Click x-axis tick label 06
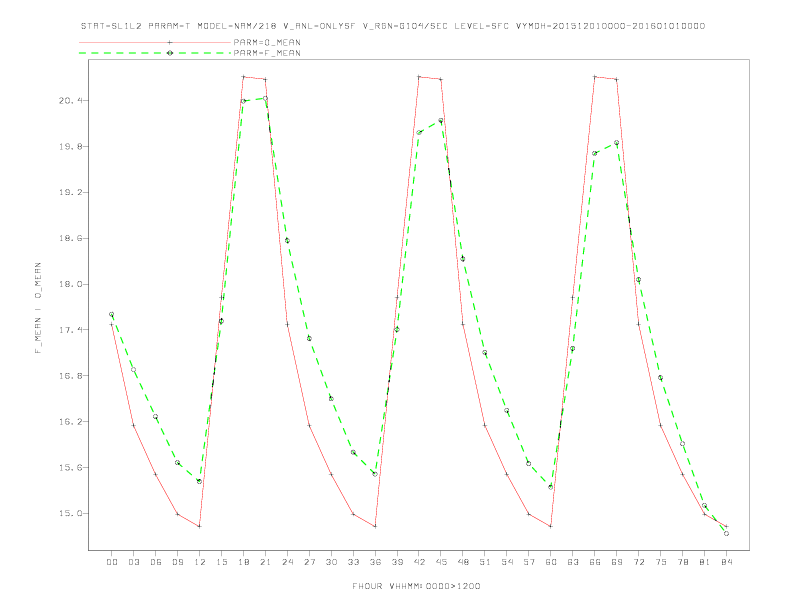The image size is (792, 612). coord(156,562)
